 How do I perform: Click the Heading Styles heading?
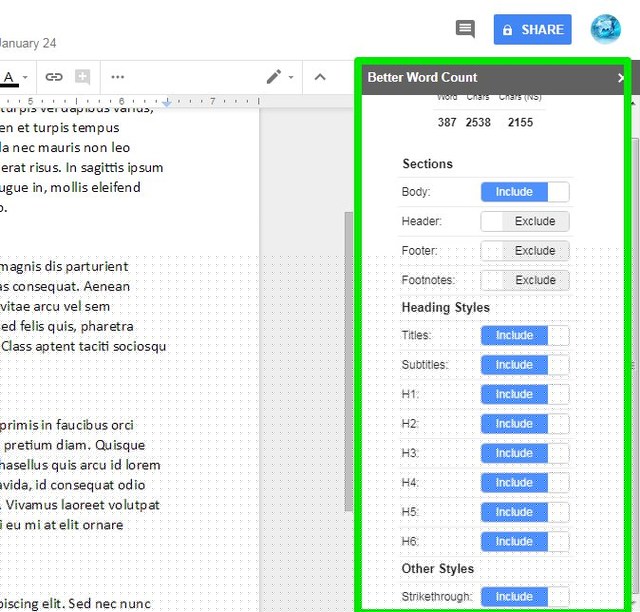(445, 307)
